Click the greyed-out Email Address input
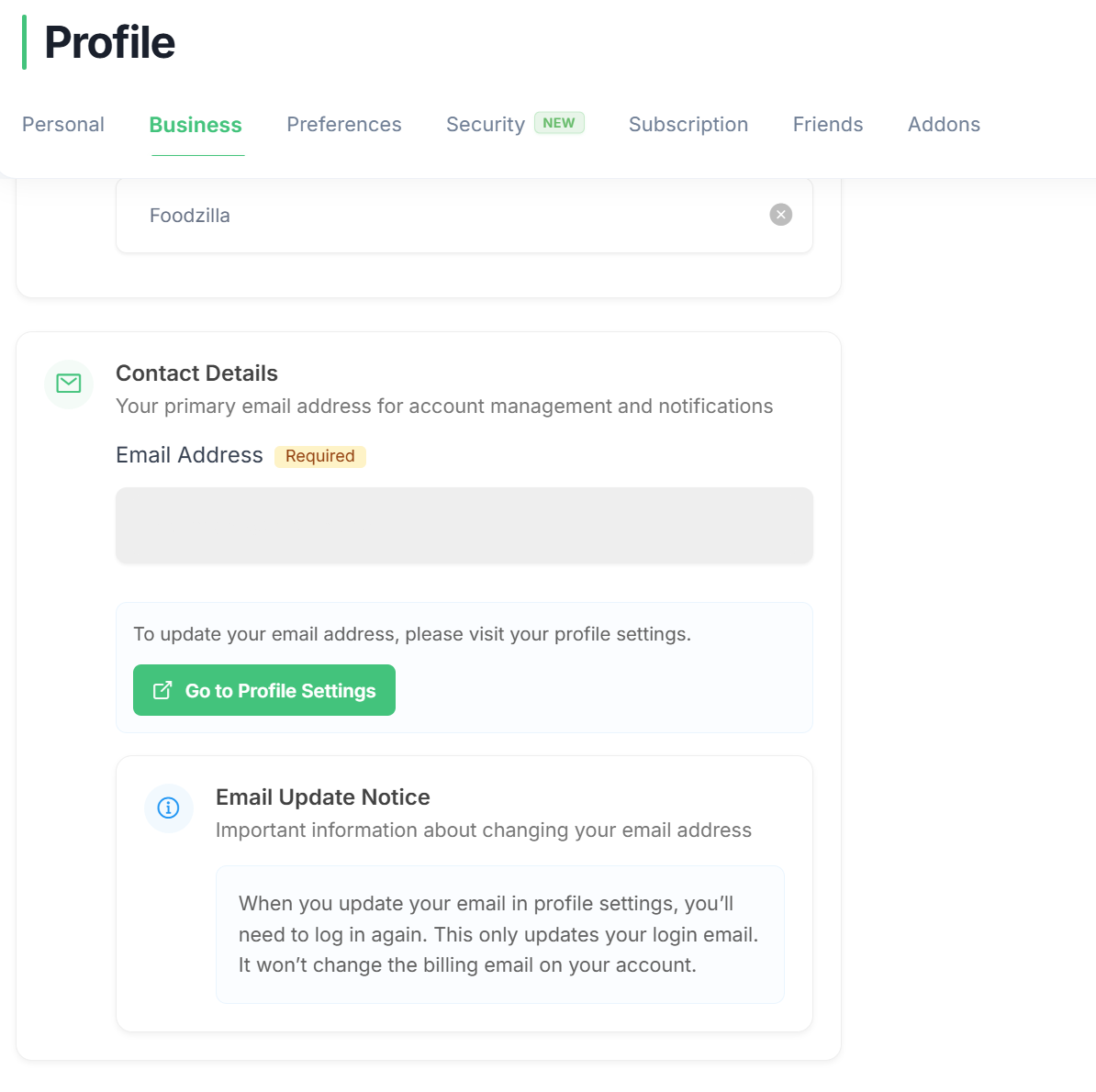This screenshot has height=1092, width=1096. 464,525
